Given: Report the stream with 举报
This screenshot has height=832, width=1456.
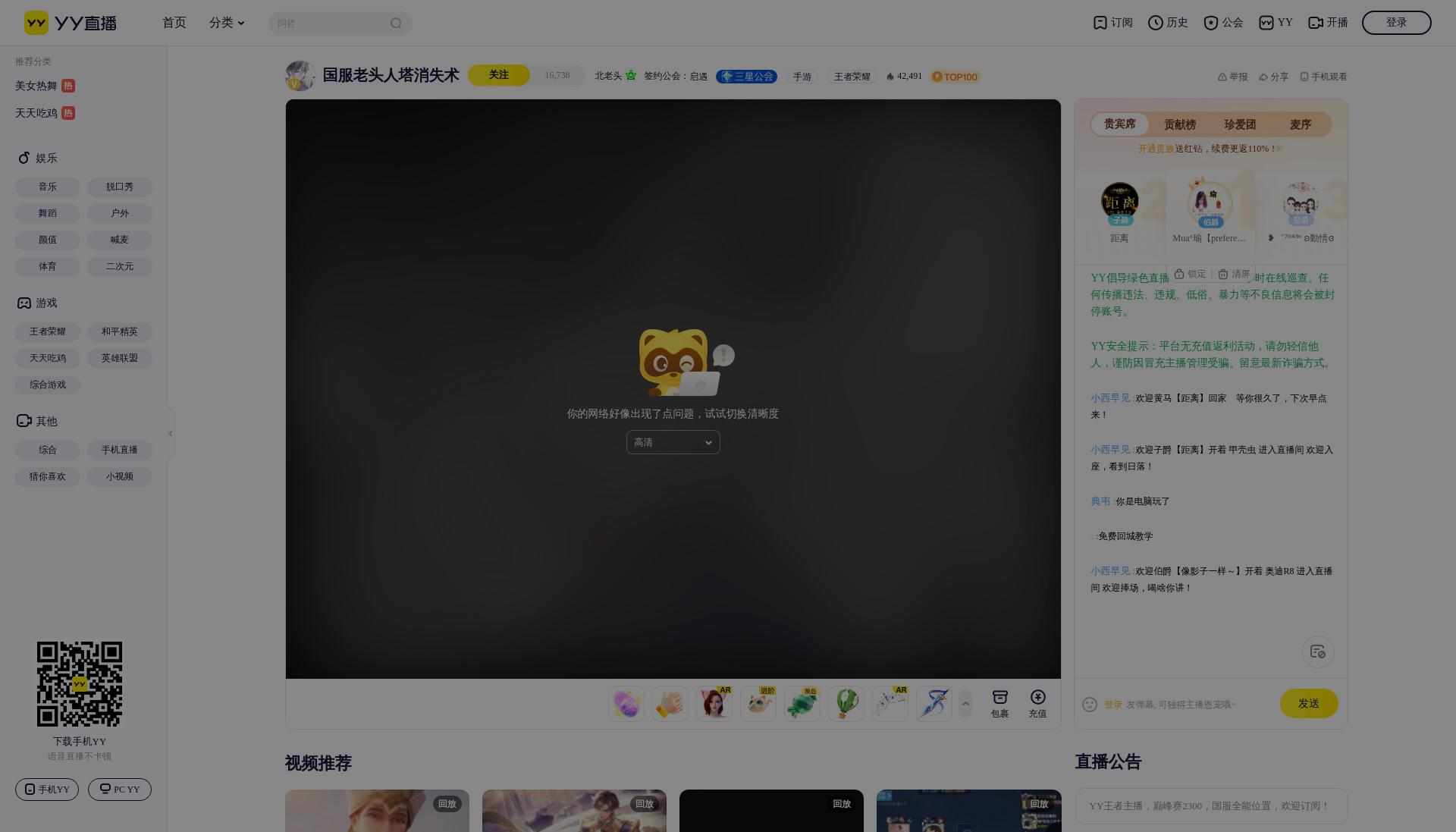Looking at the screenshot, I should [x=1232, y=77].
